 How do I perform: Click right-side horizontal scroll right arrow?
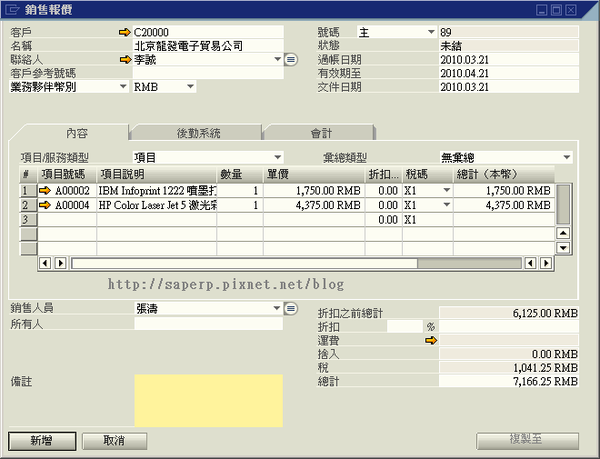pos(546,263)
